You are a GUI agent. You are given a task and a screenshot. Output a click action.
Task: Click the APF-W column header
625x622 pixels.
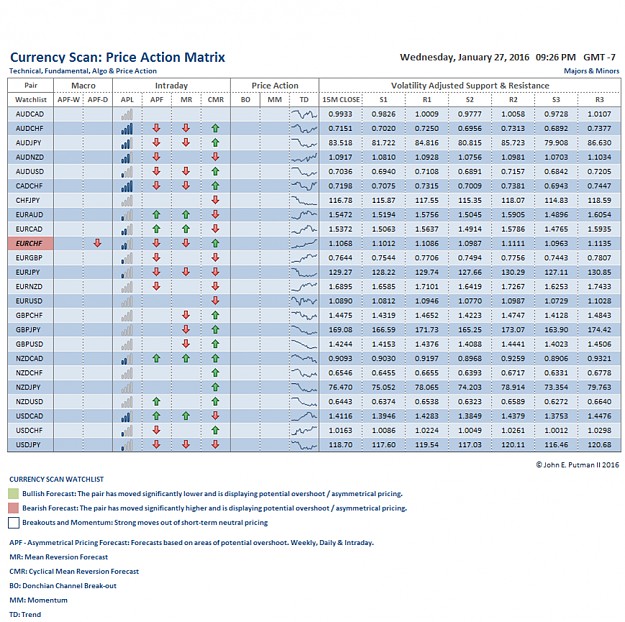point(69,100)
